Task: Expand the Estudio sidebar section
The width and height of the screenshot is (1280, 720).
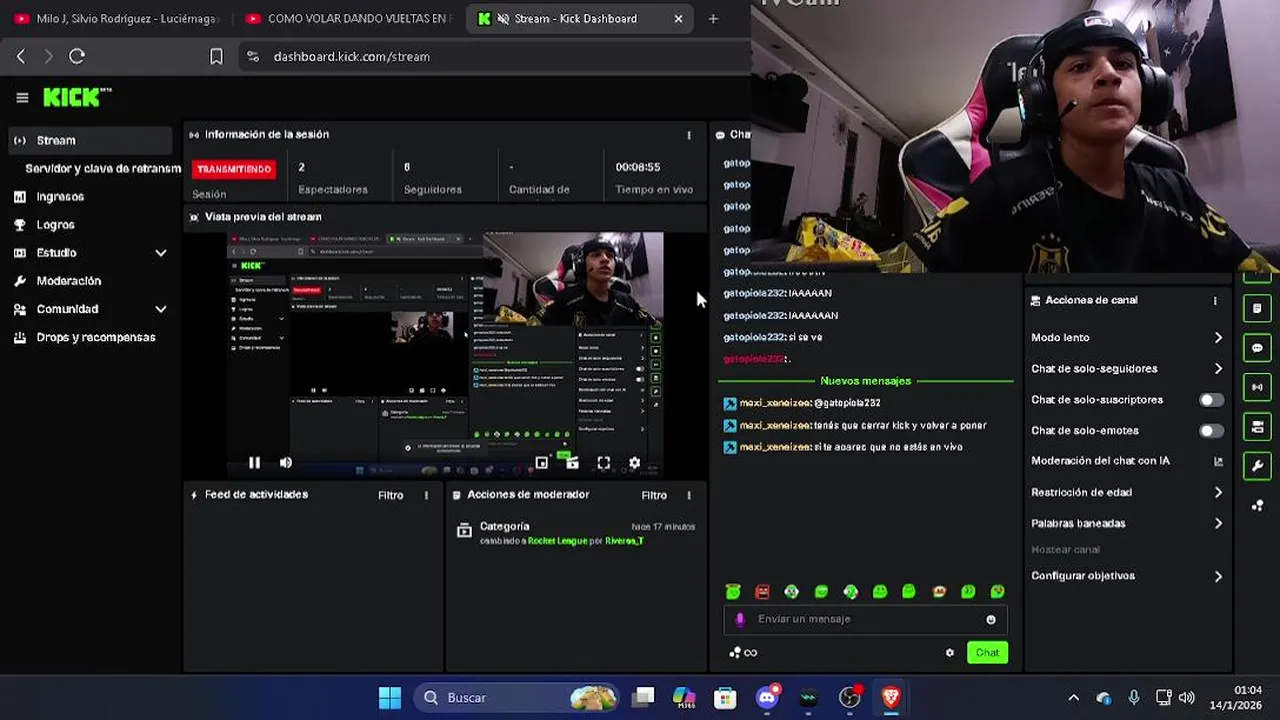Action: 160,253
